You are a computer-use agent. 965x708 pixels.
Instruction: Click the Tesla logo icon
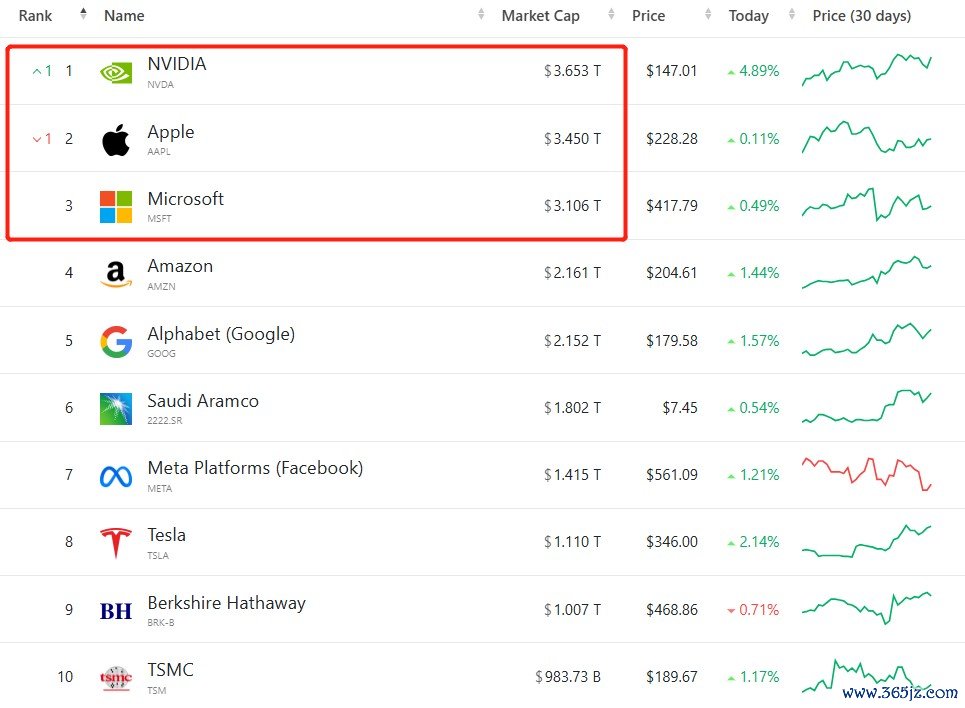click(116, 543)
